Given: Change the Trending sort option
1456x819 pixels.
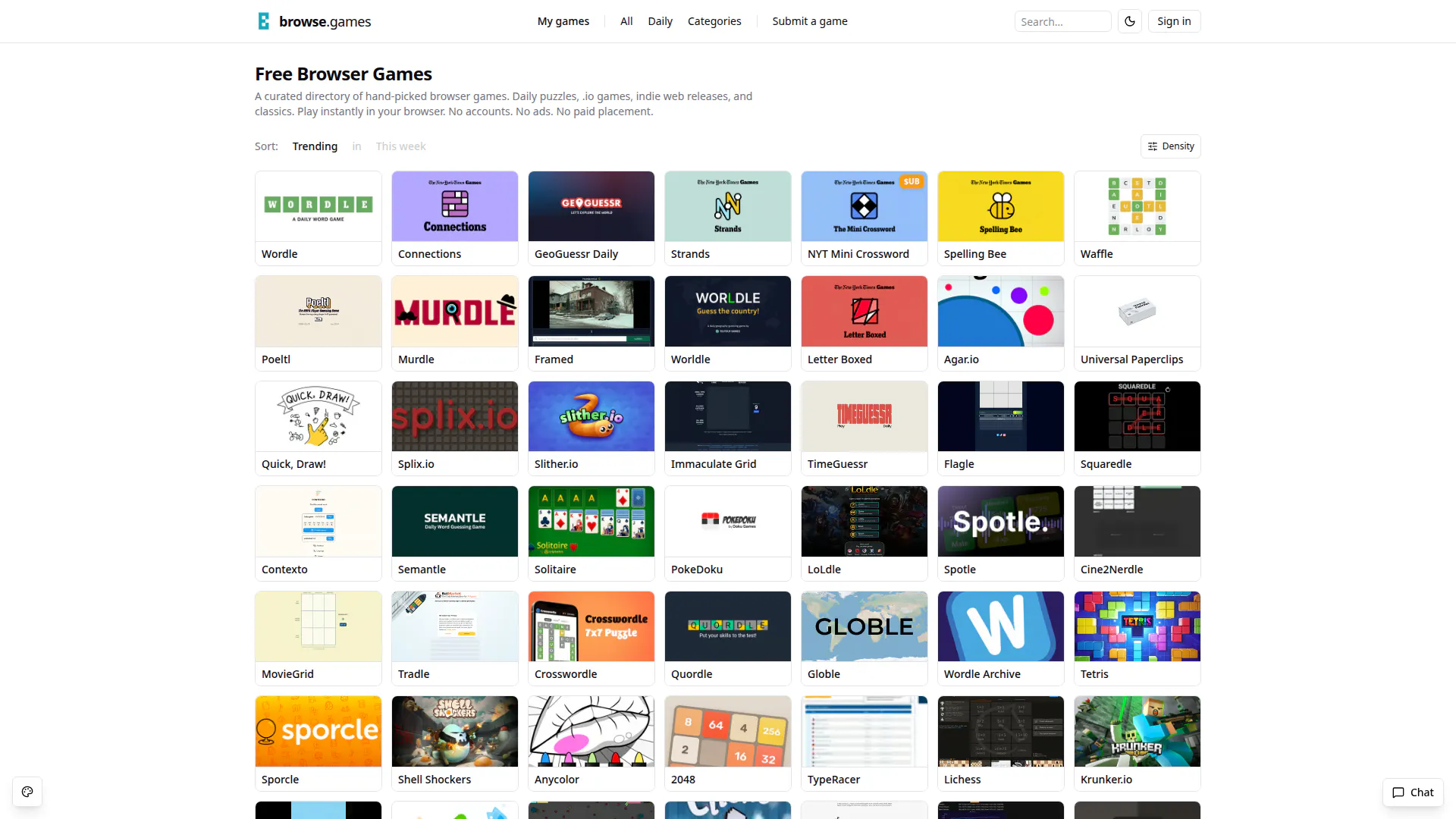Looking at the screenshot, I should [x=315, y=146].
